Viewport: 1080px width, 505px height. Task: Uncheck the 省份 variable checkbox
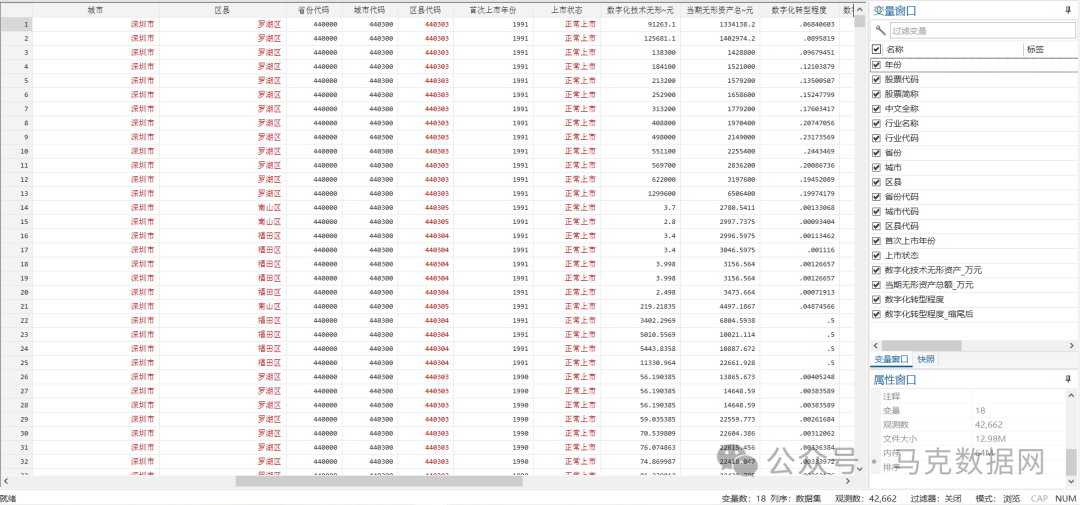[877, 153]
